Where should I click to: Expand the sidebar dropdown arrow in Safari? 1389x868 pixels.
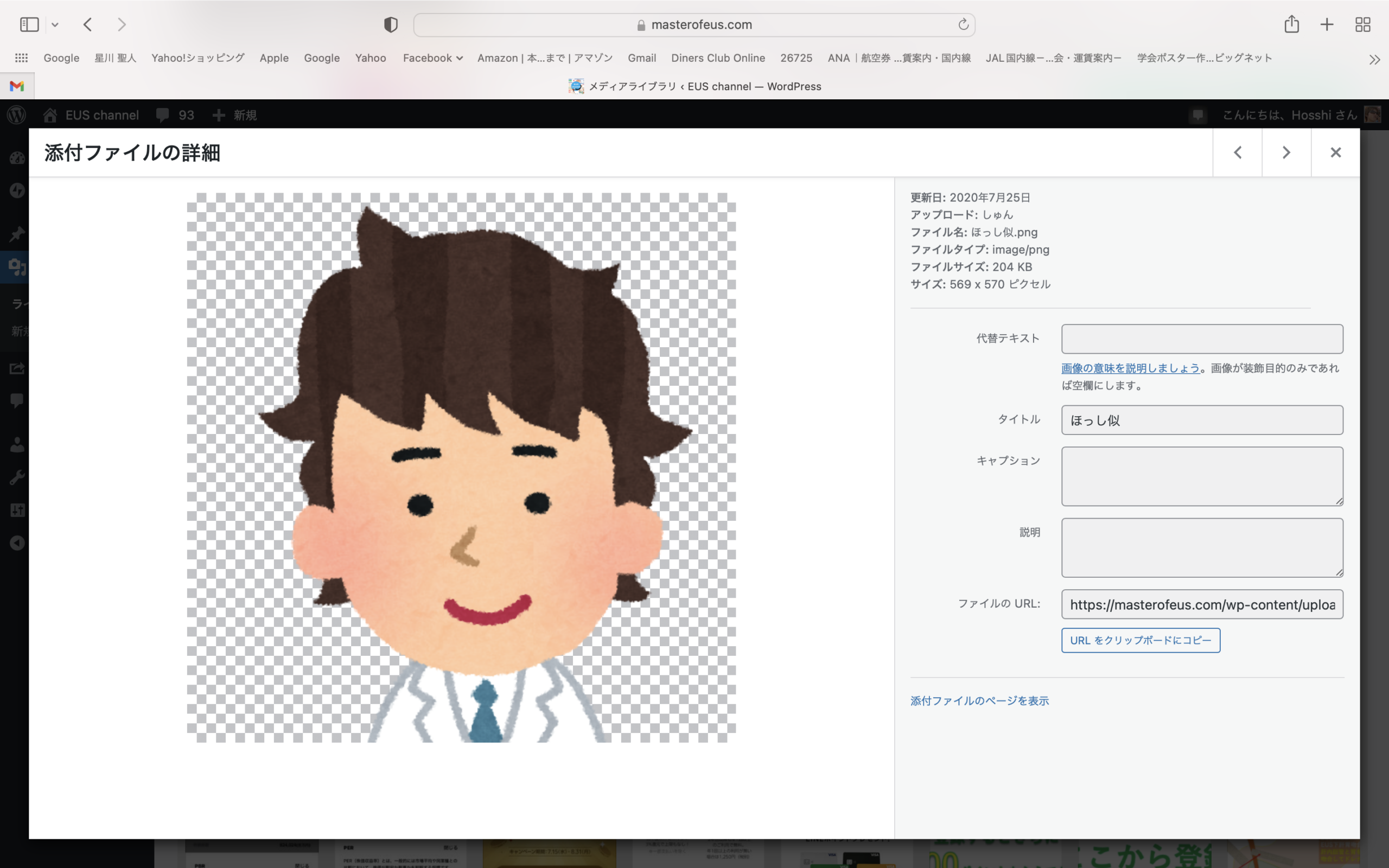55,25
